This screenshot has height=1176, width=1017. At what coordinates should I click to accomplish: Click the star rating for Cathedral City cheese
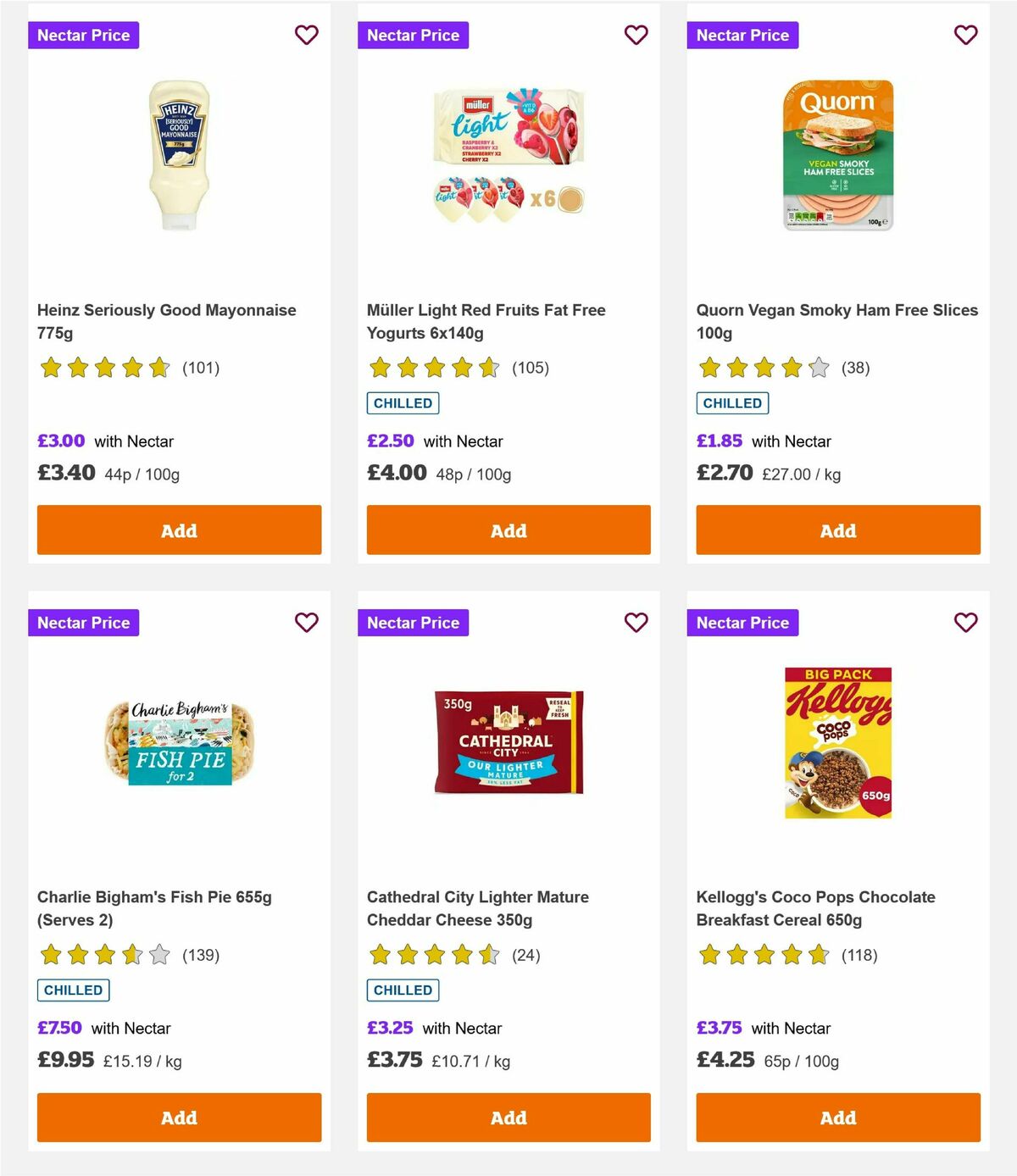428,955
